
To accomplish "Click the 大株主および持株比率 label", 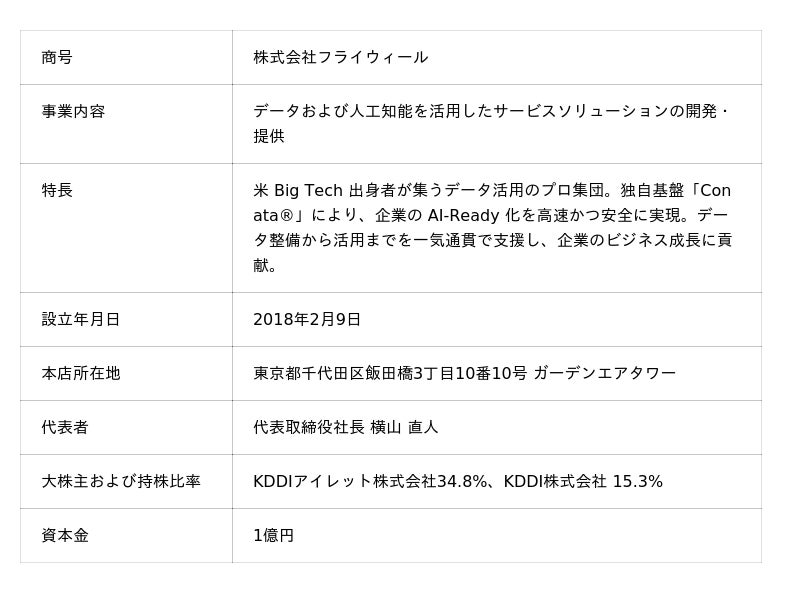I will (x=121, y=481).
